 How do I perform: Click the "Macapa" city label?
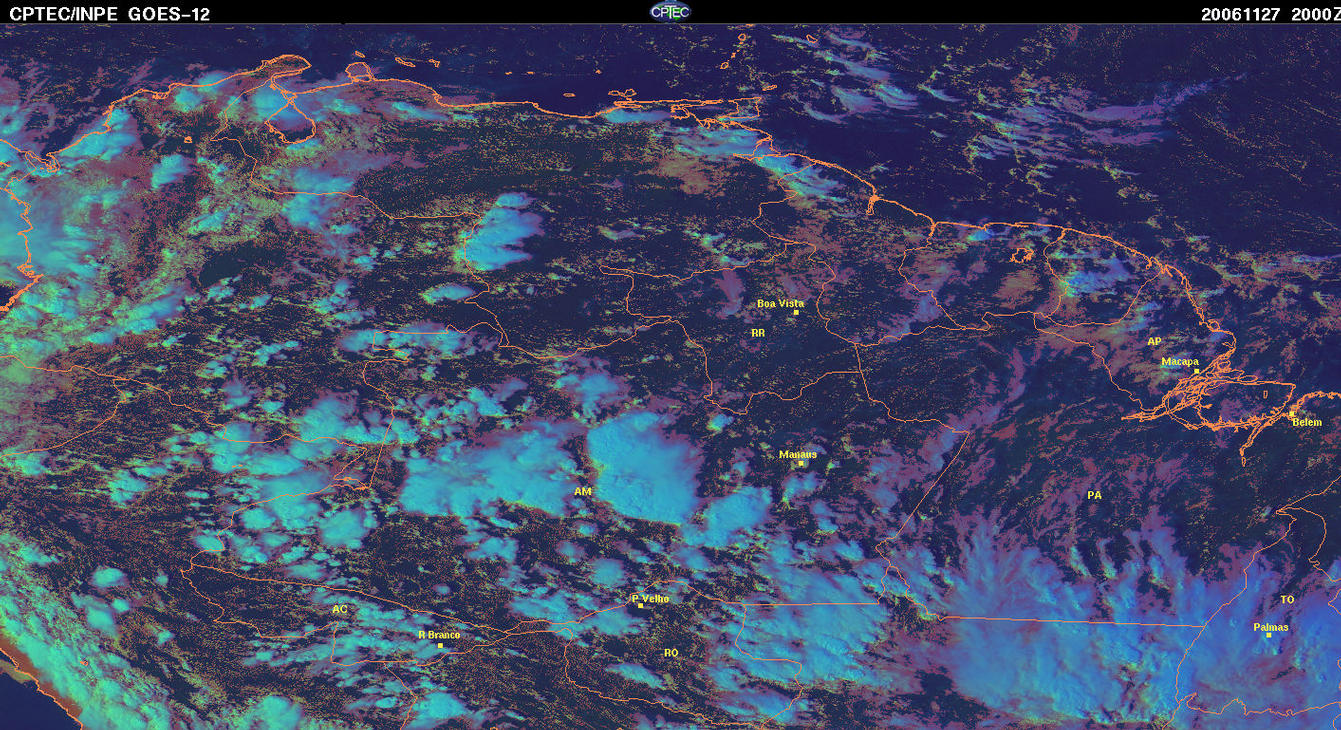[1179, 362]
